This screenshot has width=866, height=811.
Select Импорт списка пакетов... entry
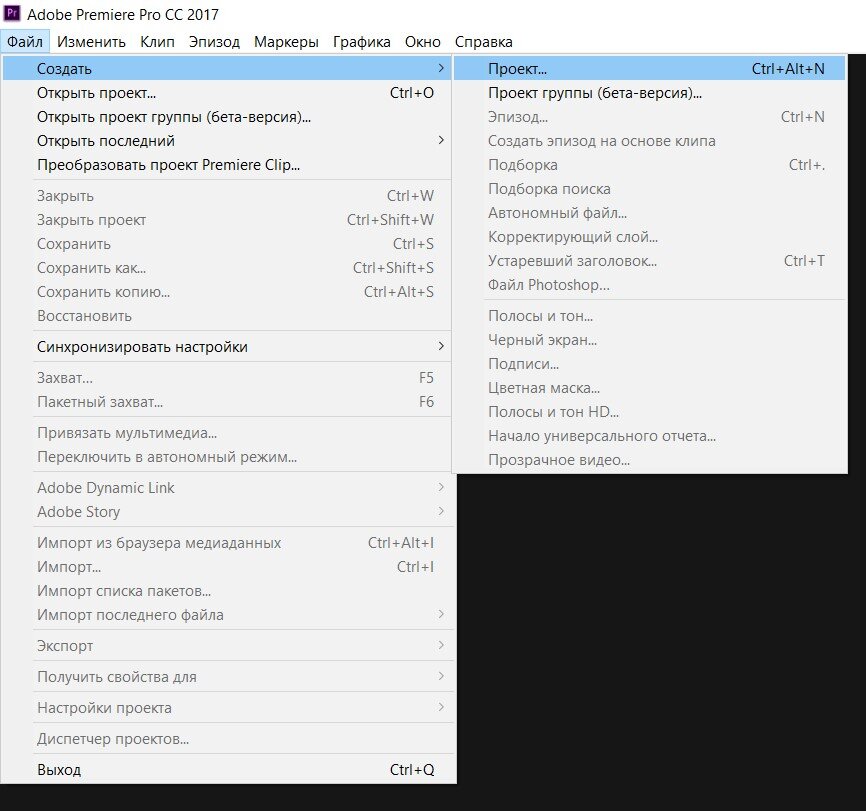[x=227, y=591]
